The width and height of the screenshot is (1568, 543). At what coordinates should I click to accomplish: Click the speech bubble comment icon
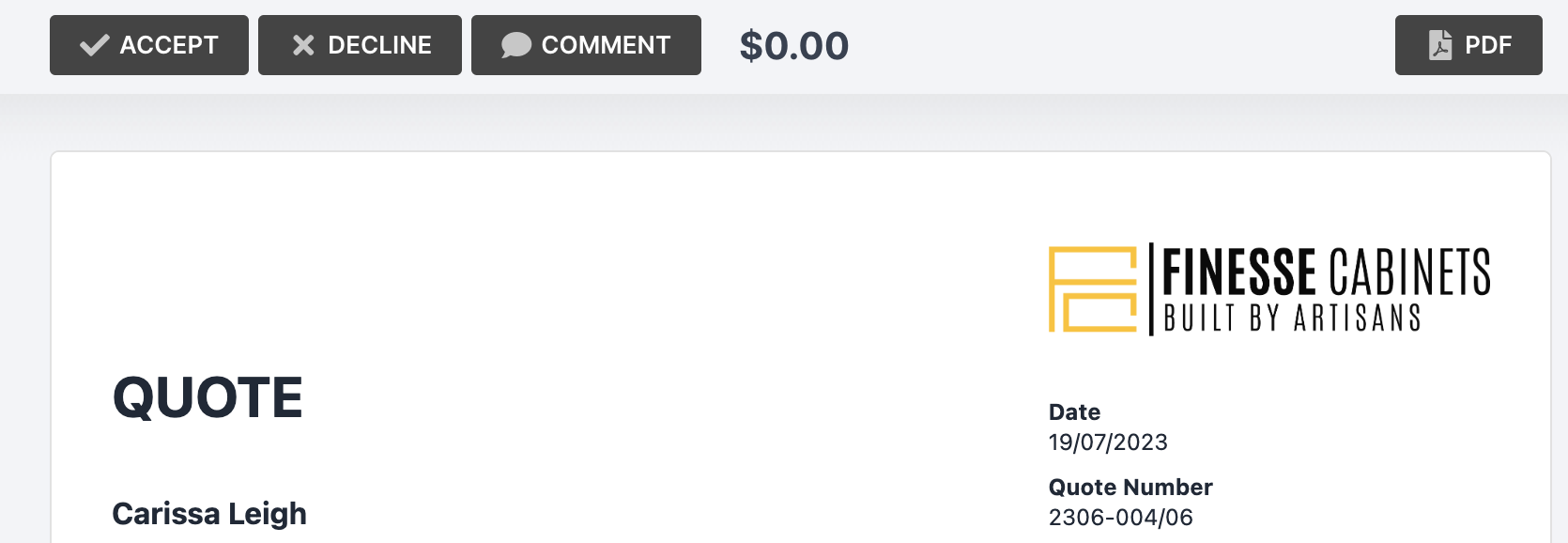tap(515, 45)
